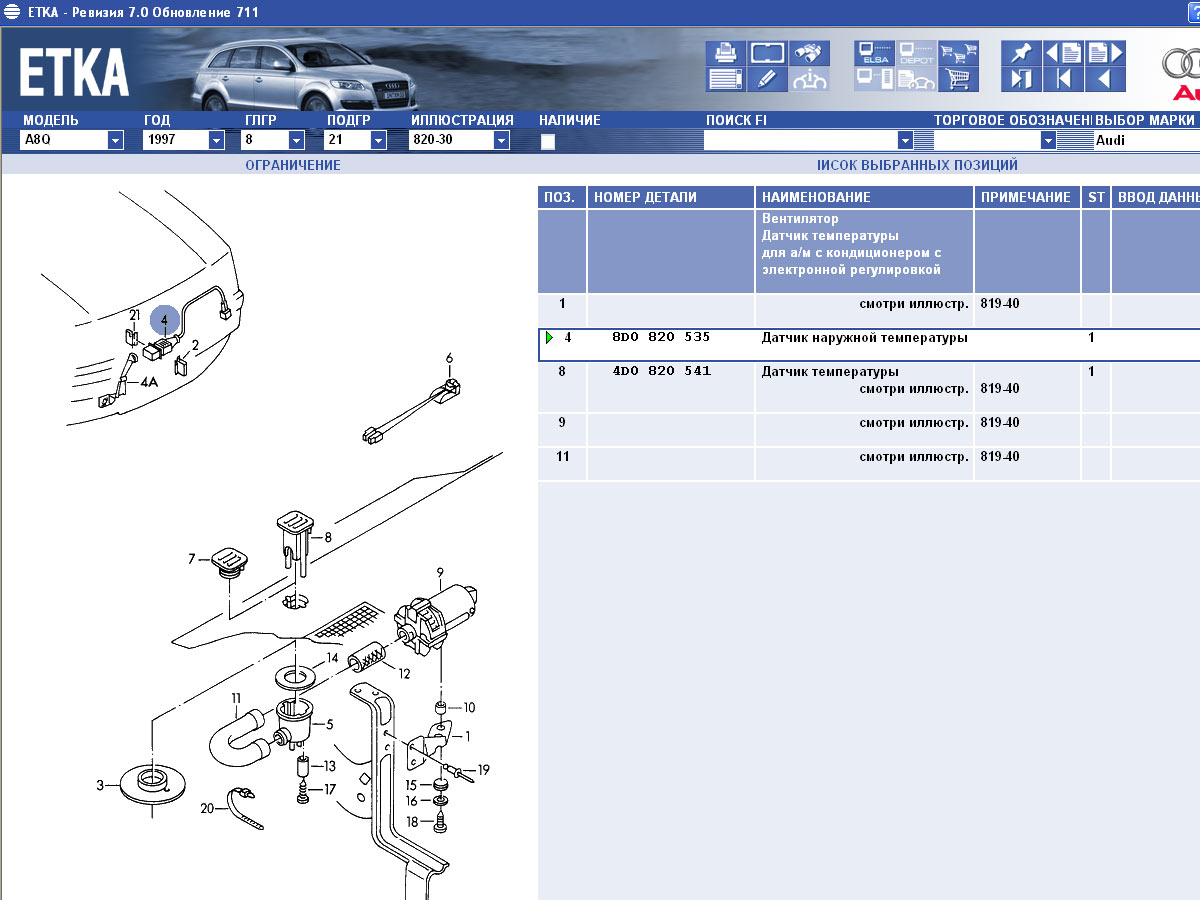Click the pencil edit icon
The image size is (1200, 900).
(x=765, y=79)
